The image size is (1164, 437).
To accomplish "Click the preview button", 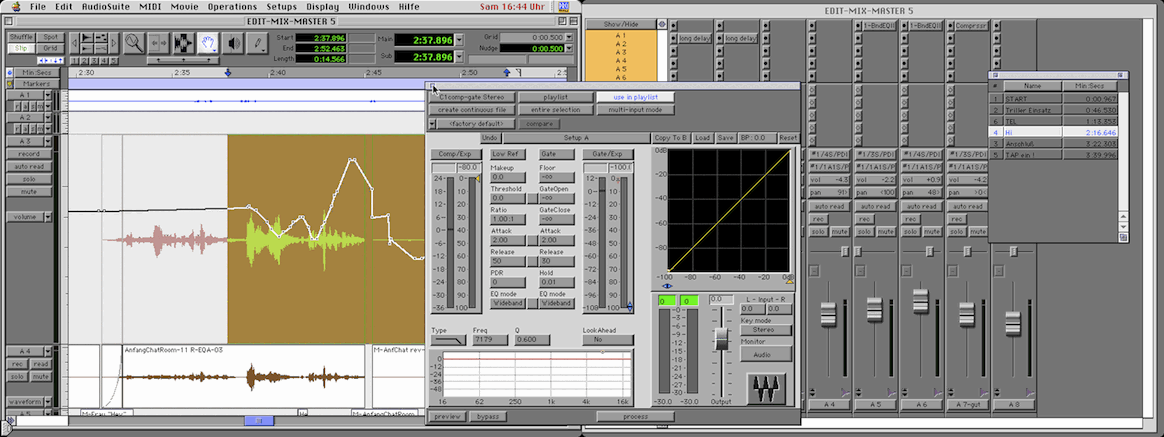I will (448, 417).
